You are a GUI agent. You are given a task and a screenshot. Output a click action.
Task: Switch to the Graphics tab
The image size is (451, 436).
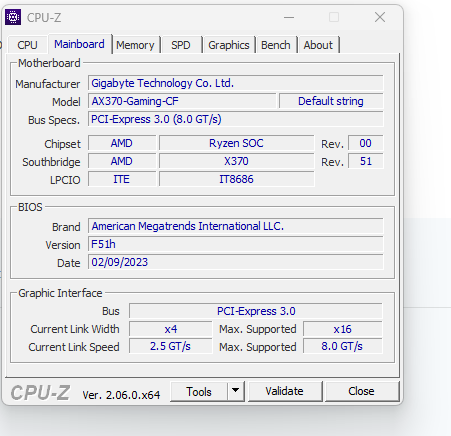229,45
